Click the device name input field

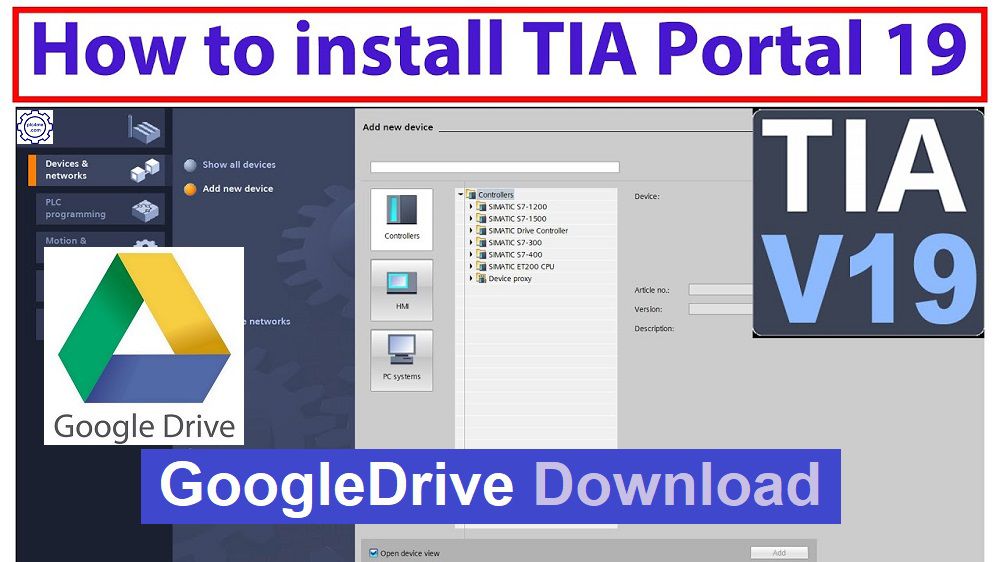(494, 167)
